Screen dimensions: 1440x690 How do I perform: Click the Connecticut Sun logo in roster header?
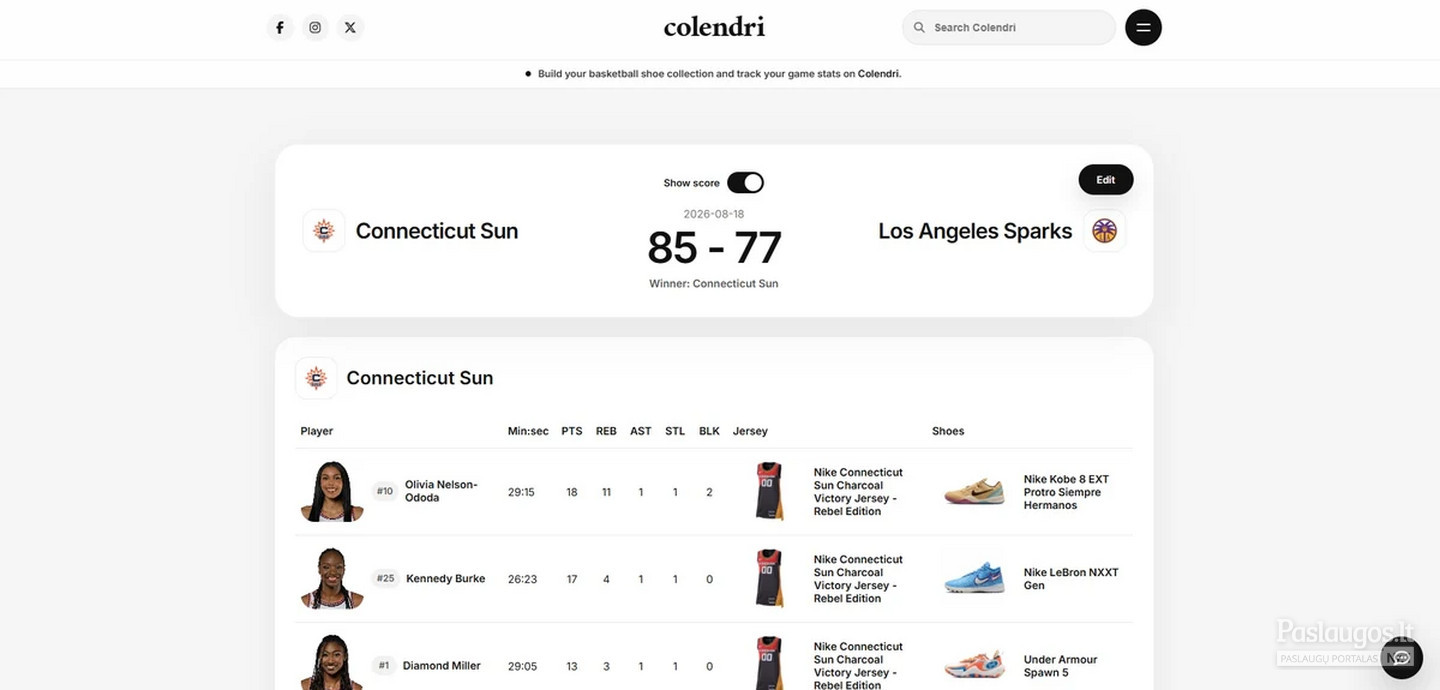click(316, 378)
